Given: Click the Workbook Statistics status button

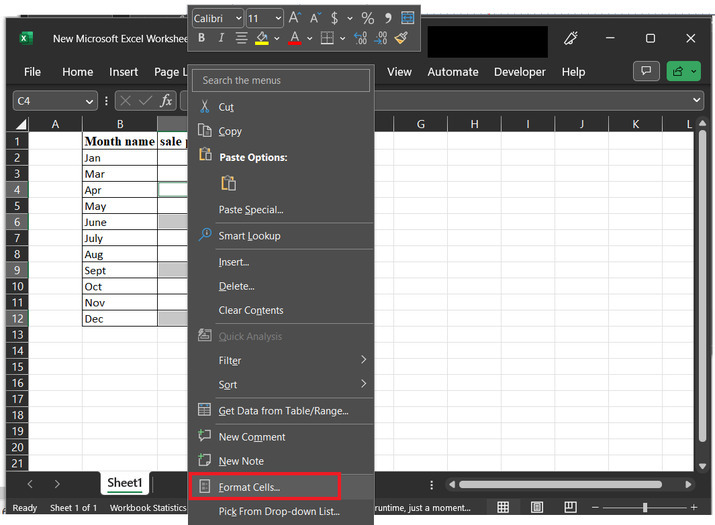Looking at the screenshot, I should 146,508.
